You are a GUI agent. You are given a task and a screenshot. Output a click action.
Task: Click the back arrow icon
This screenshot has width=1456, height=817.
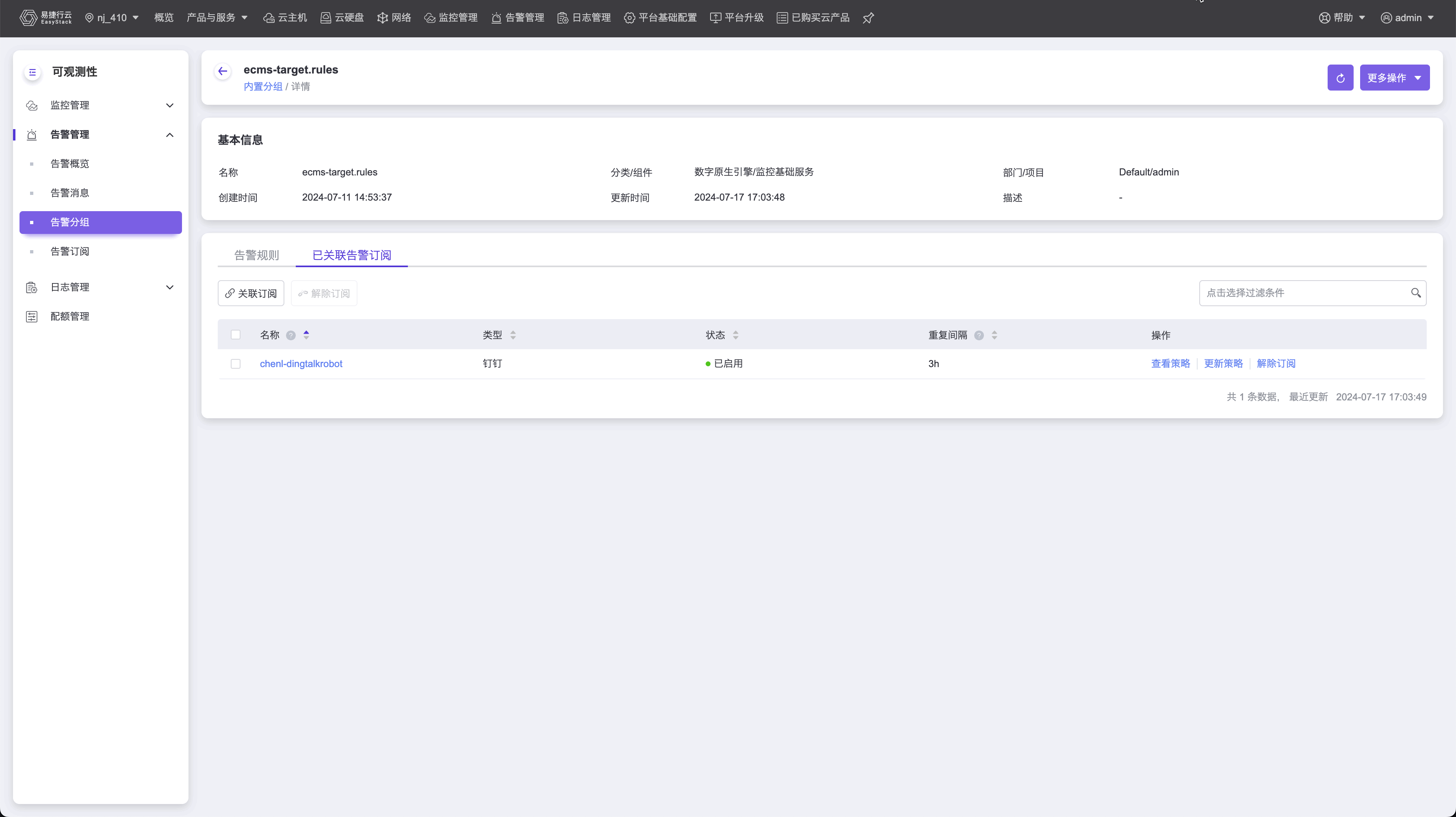click(x=222, y=71)
